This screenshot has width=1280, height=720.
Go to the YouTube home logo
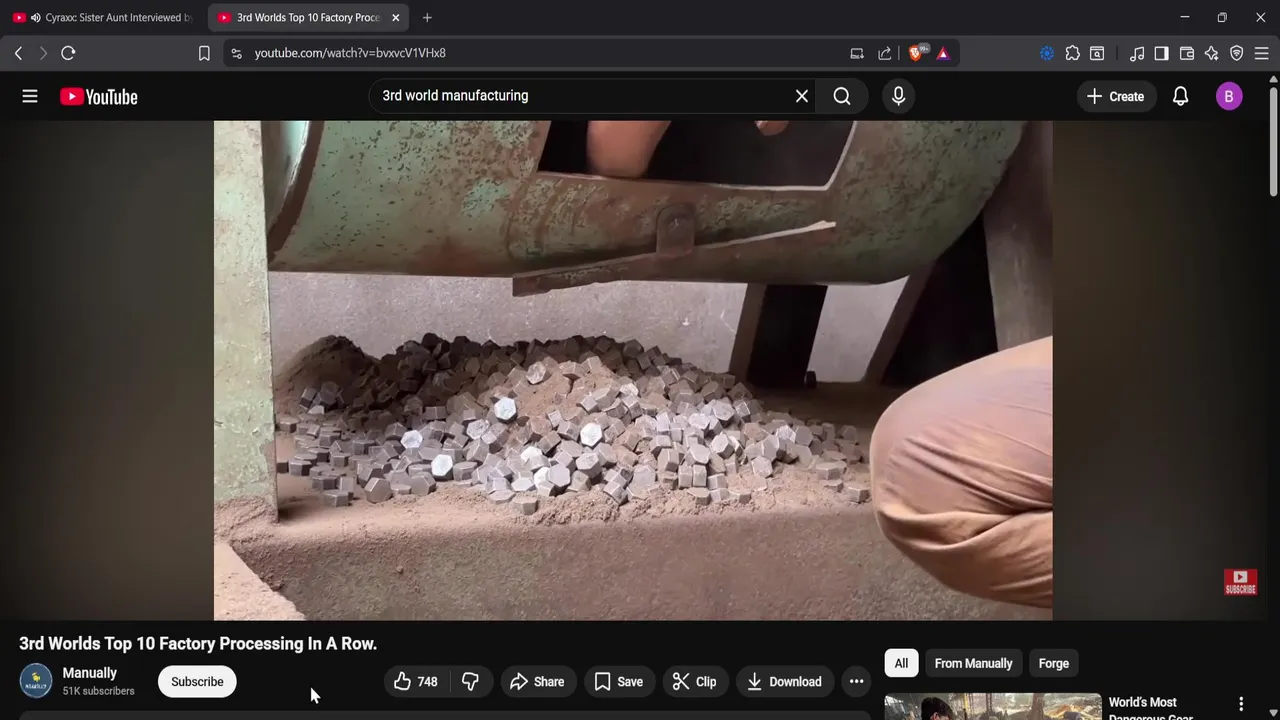coord(98,96)
